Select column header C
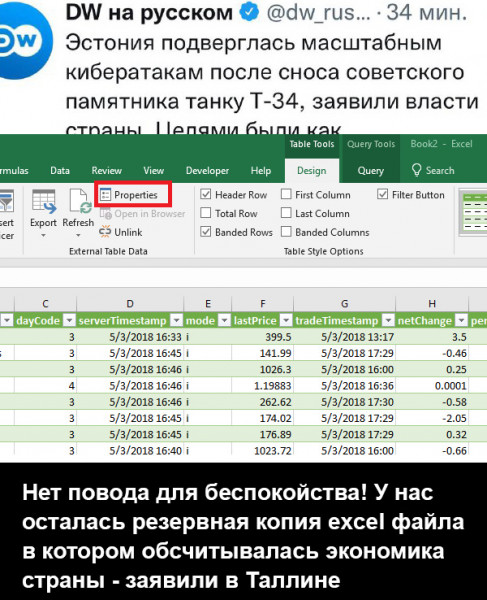This screenshot has height=600, width=487. [46, 304]
